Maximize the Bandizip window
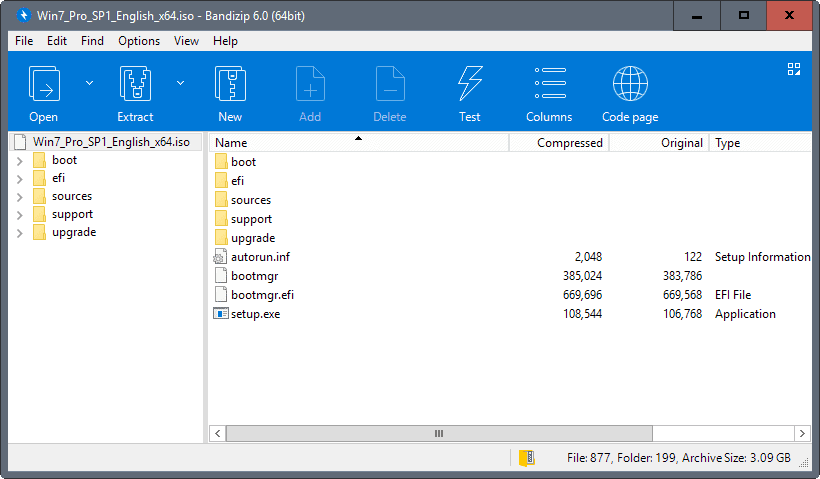The width and height of the screenshot is (820, 479). click(x=744, y=16)
